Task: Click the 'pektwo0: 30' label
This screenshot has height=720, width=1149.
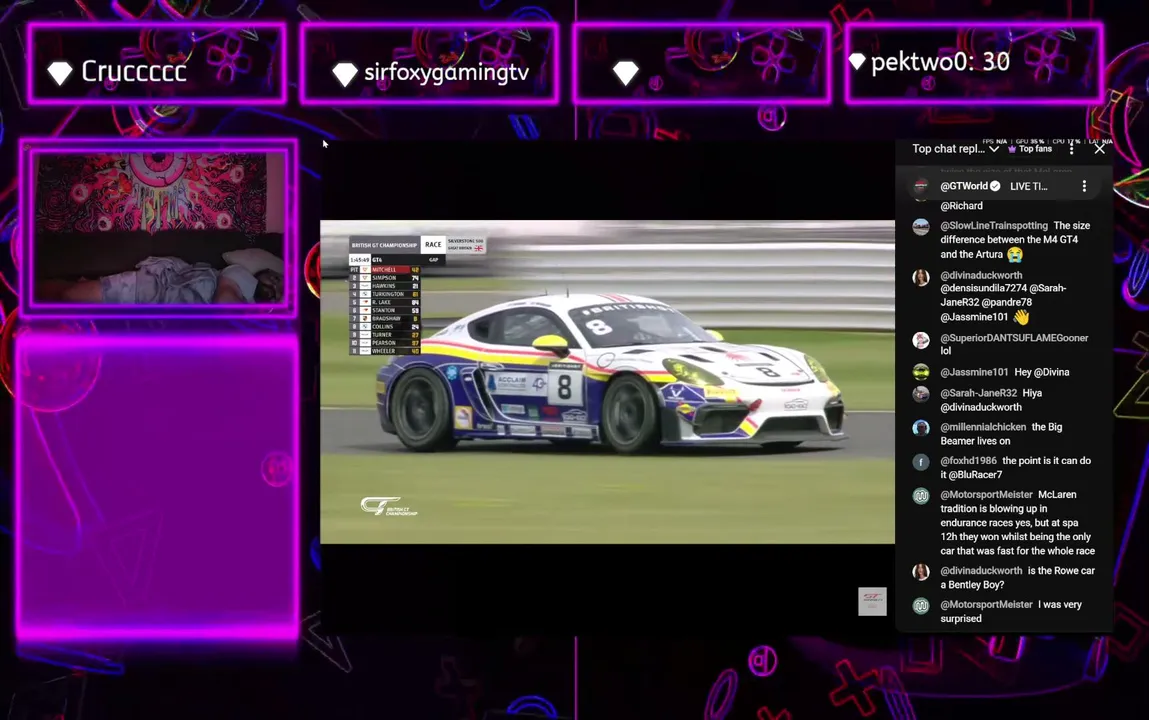Action: (x=940, y=62)
